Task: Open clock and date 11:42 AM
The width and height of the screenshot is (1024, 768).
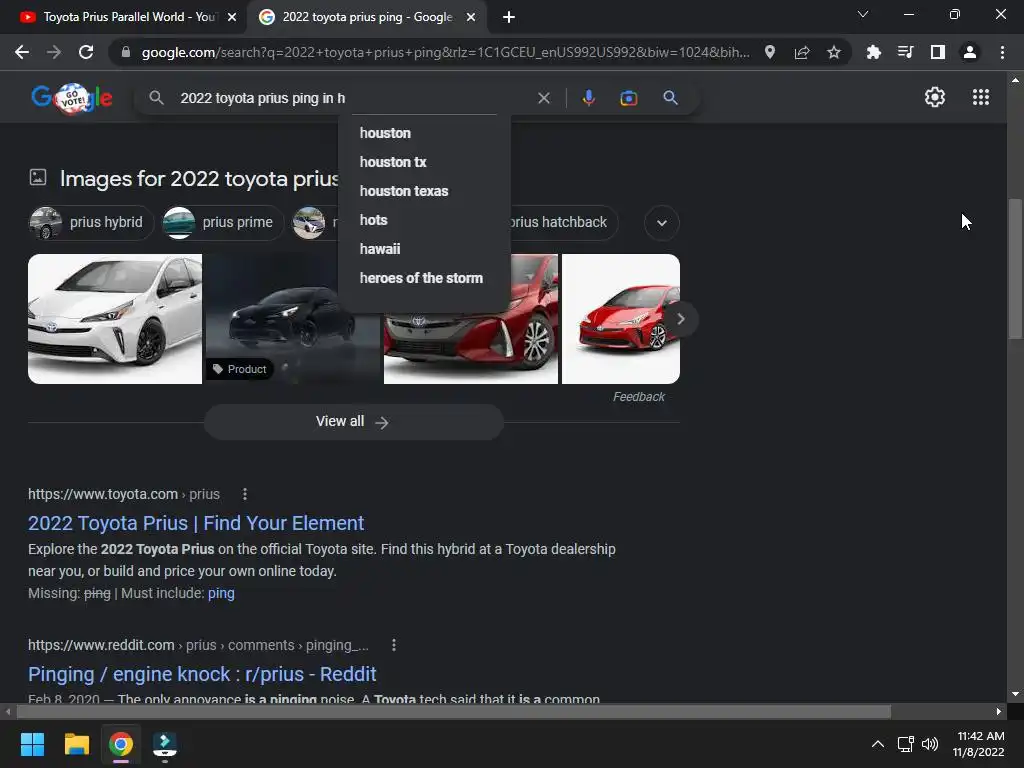Action: pos(978,744)
